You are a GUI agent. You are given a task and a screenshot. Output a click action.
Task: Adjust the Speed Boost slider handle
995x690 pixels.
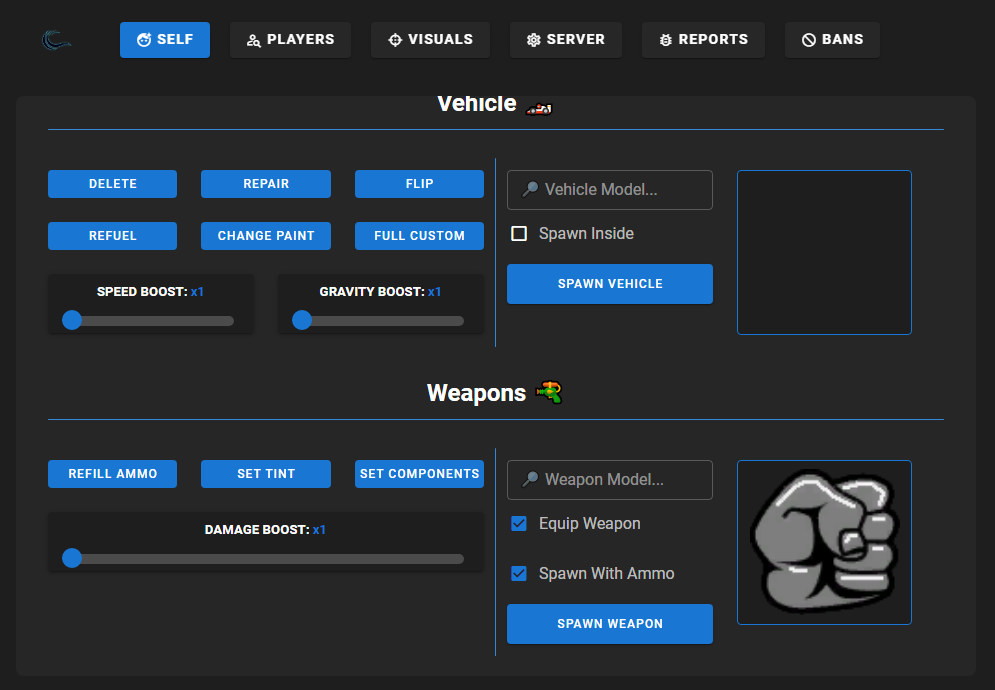click(x=72, y=320)
